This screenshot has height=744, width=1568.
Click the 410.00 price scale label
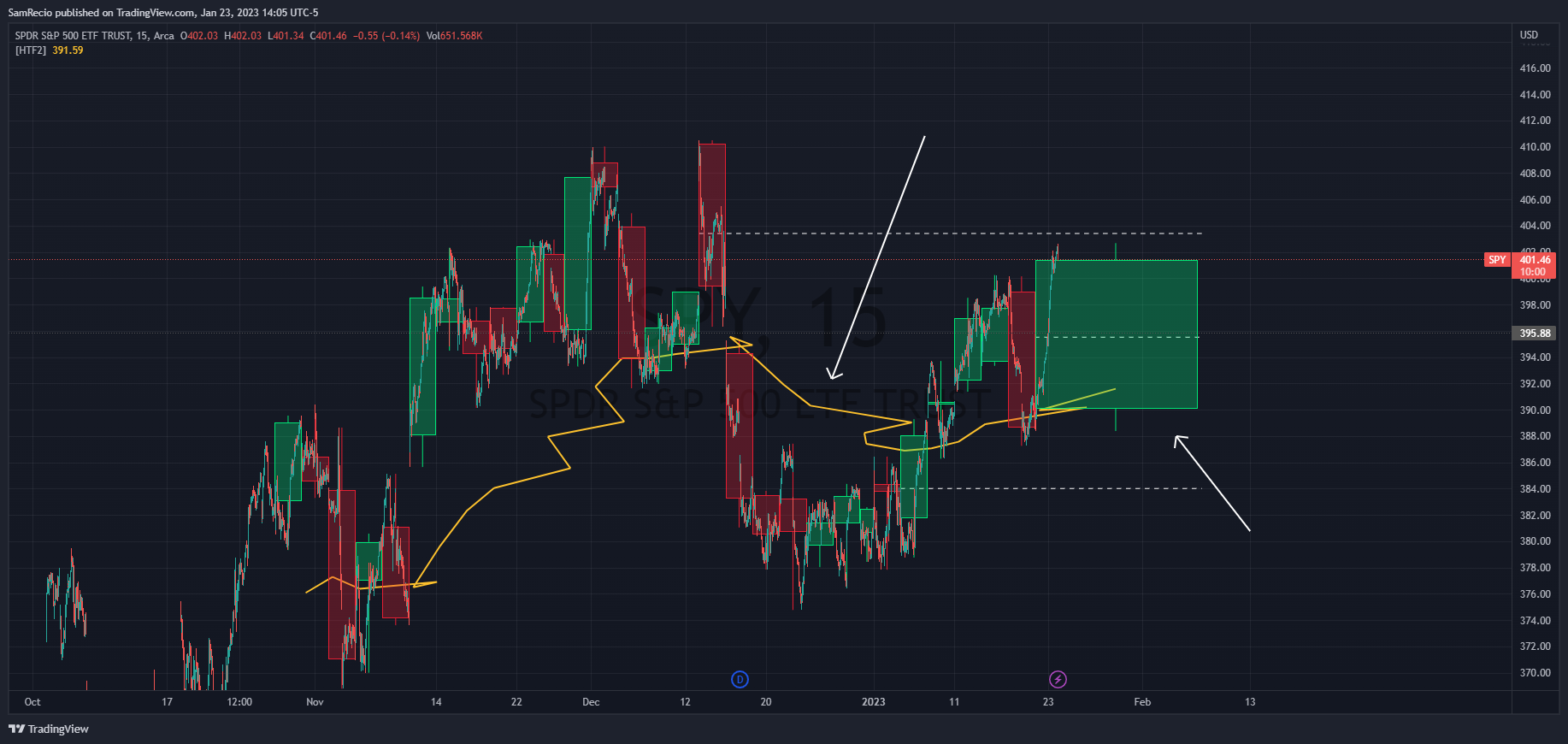(x=1535, y=147)
